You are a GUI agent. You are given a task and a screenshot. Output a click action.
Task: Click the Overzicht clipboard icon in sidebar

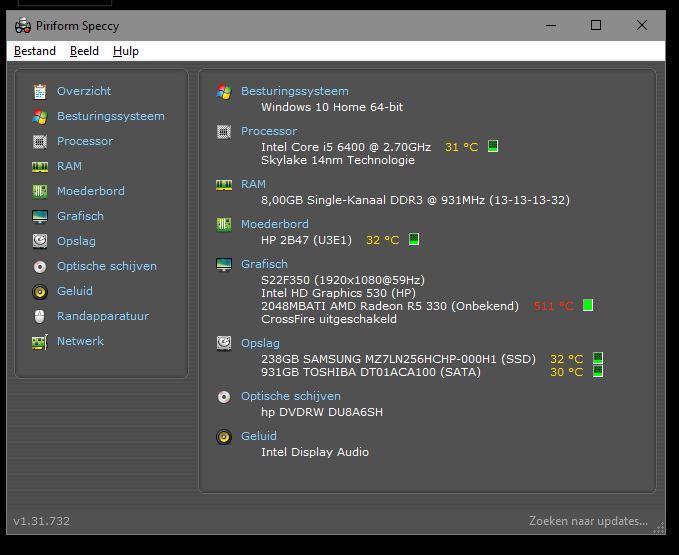tap(40, 91)
